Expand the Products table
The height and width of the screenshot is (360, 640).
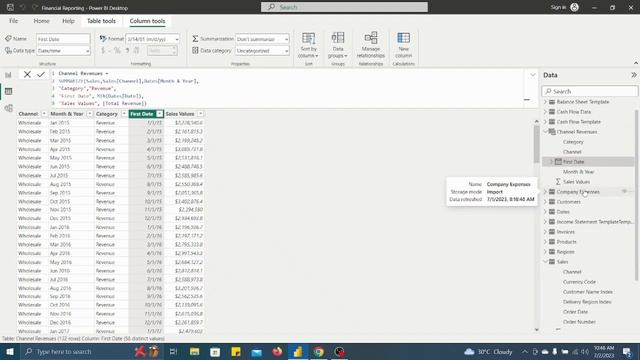[545, 242]
